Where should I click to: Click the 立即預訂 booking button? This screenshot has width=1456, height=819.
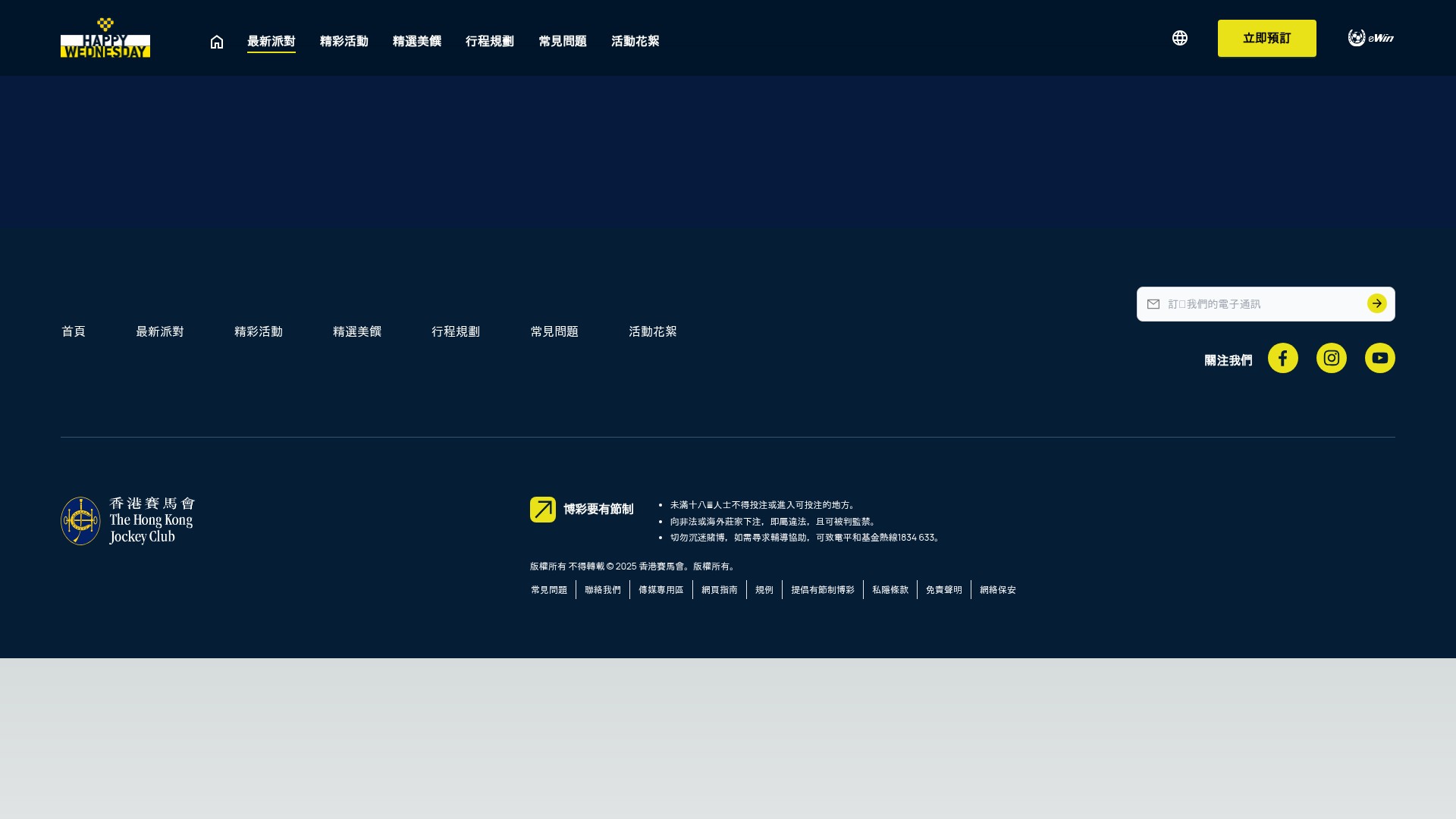tap(1267, 38)
